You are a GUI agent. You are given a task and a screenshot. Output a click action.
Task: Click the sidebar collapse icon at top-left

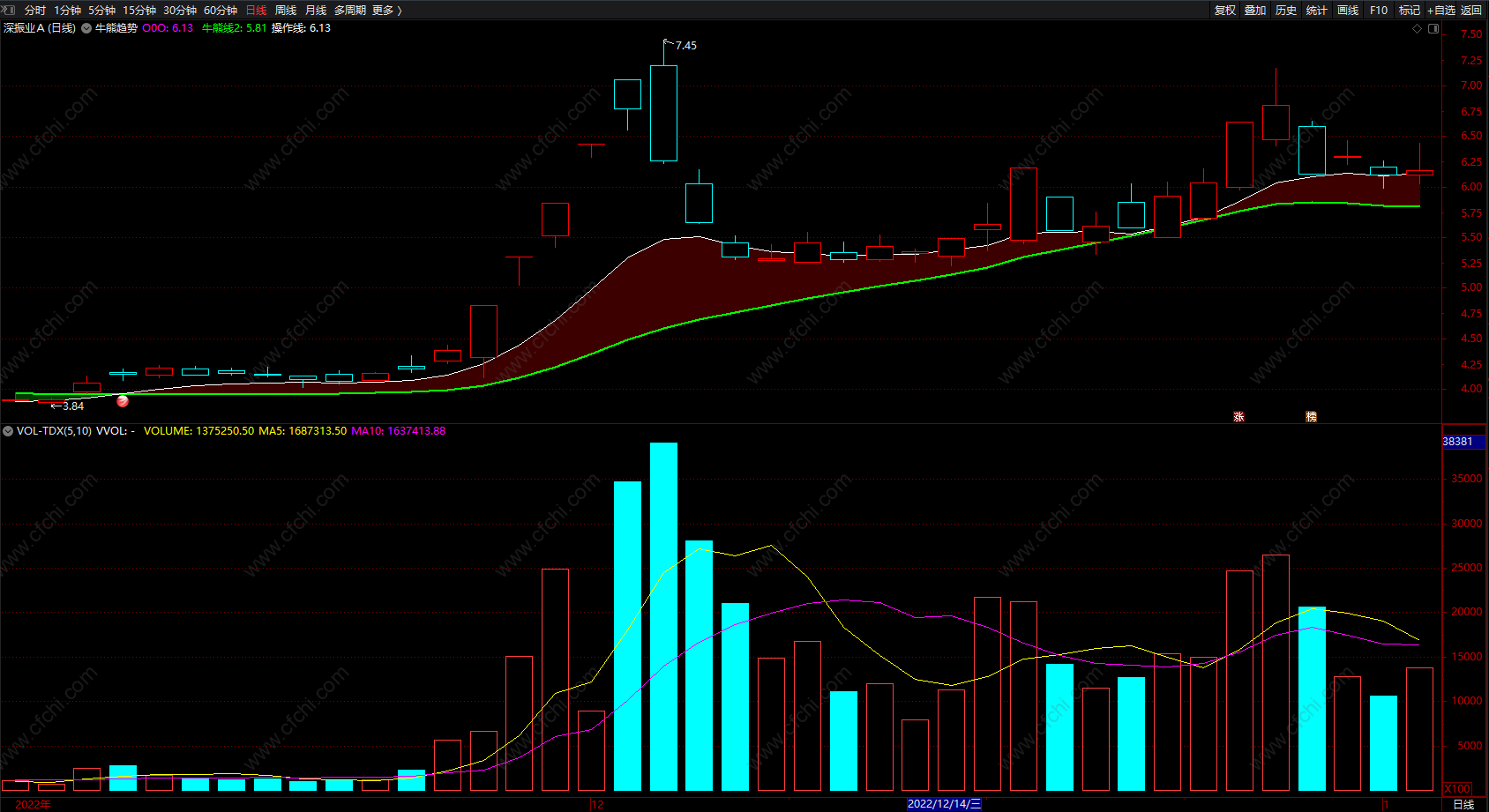tap(9, 10)
